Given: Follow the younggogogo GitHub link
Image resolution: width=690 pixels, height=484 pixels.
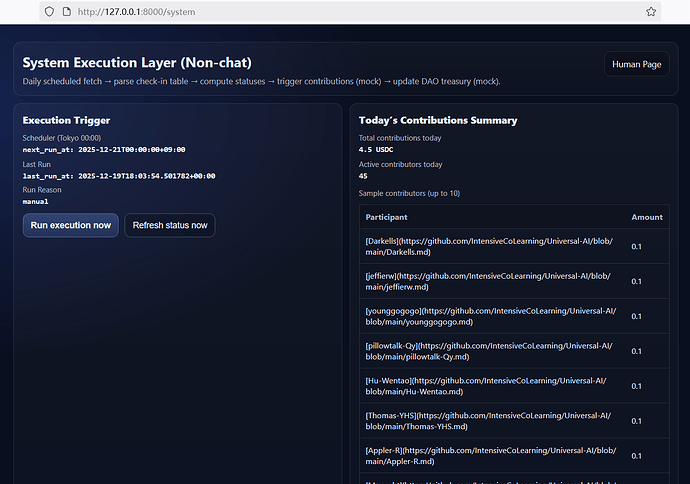Looking at the screenshot, I should click(488, 316).
